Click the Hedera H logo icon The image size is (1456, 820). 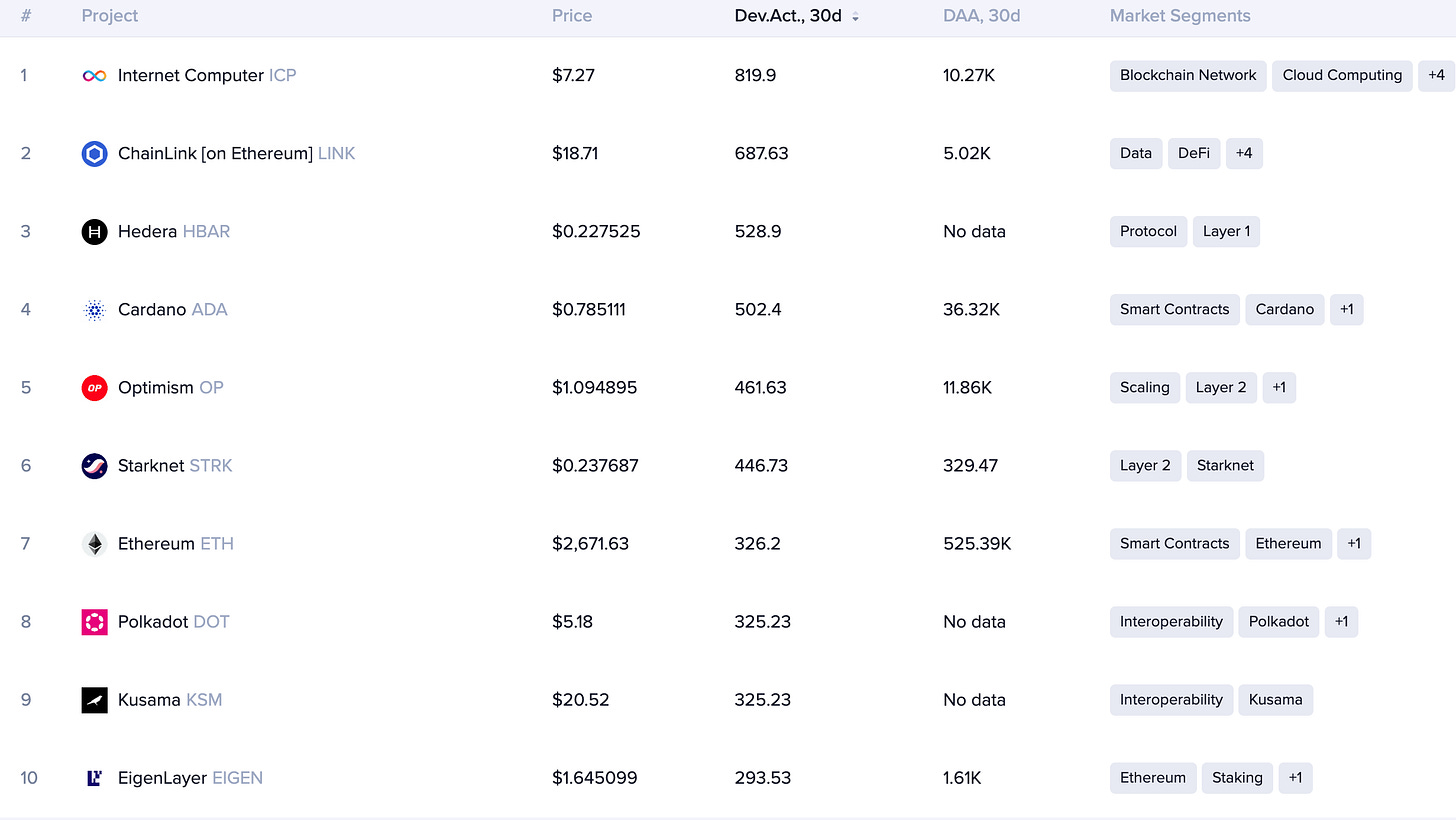click(94, 232)
